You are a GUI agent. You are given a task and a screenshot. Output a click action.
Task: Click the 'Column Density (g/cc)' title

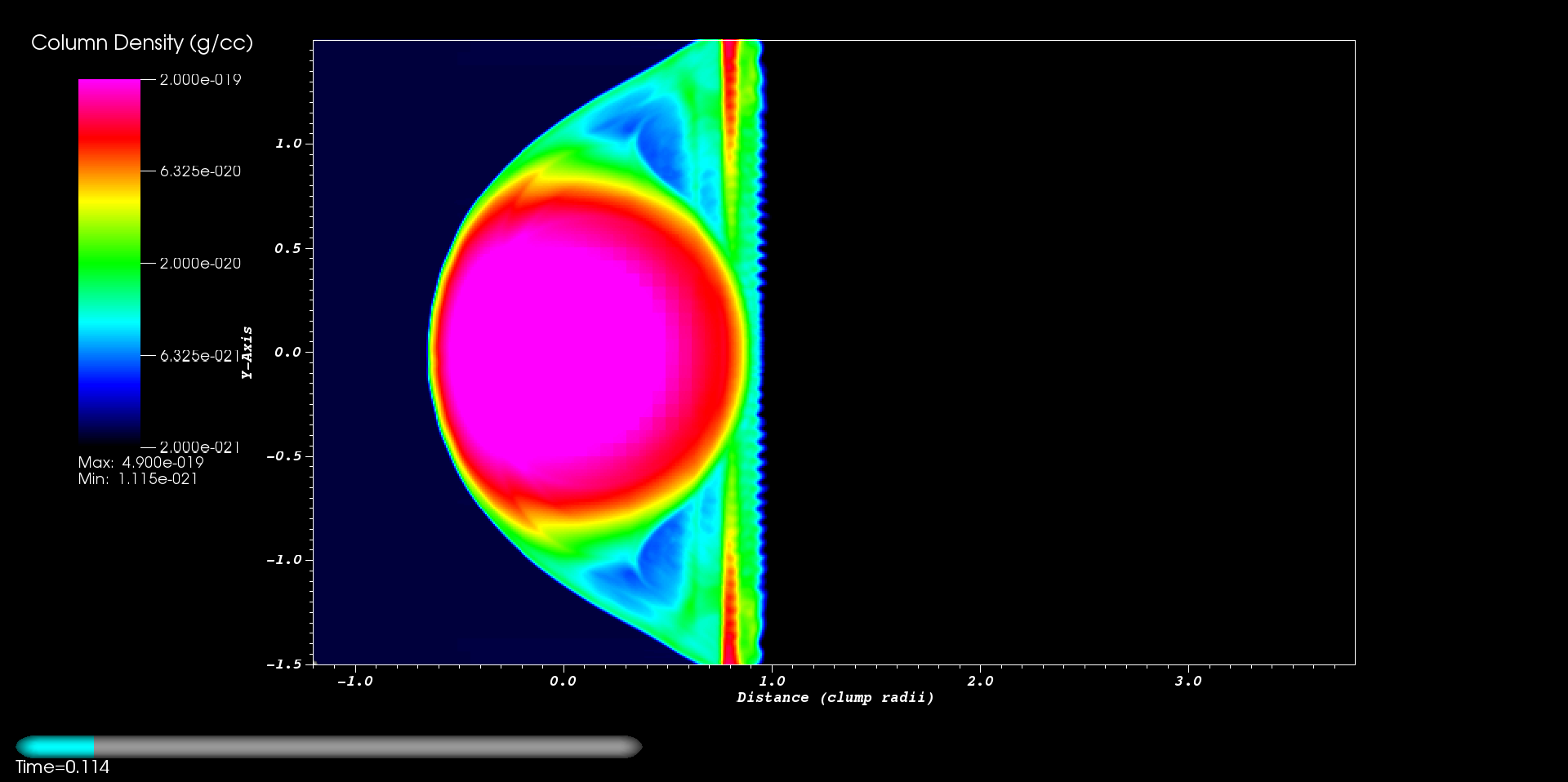point(142,43)
